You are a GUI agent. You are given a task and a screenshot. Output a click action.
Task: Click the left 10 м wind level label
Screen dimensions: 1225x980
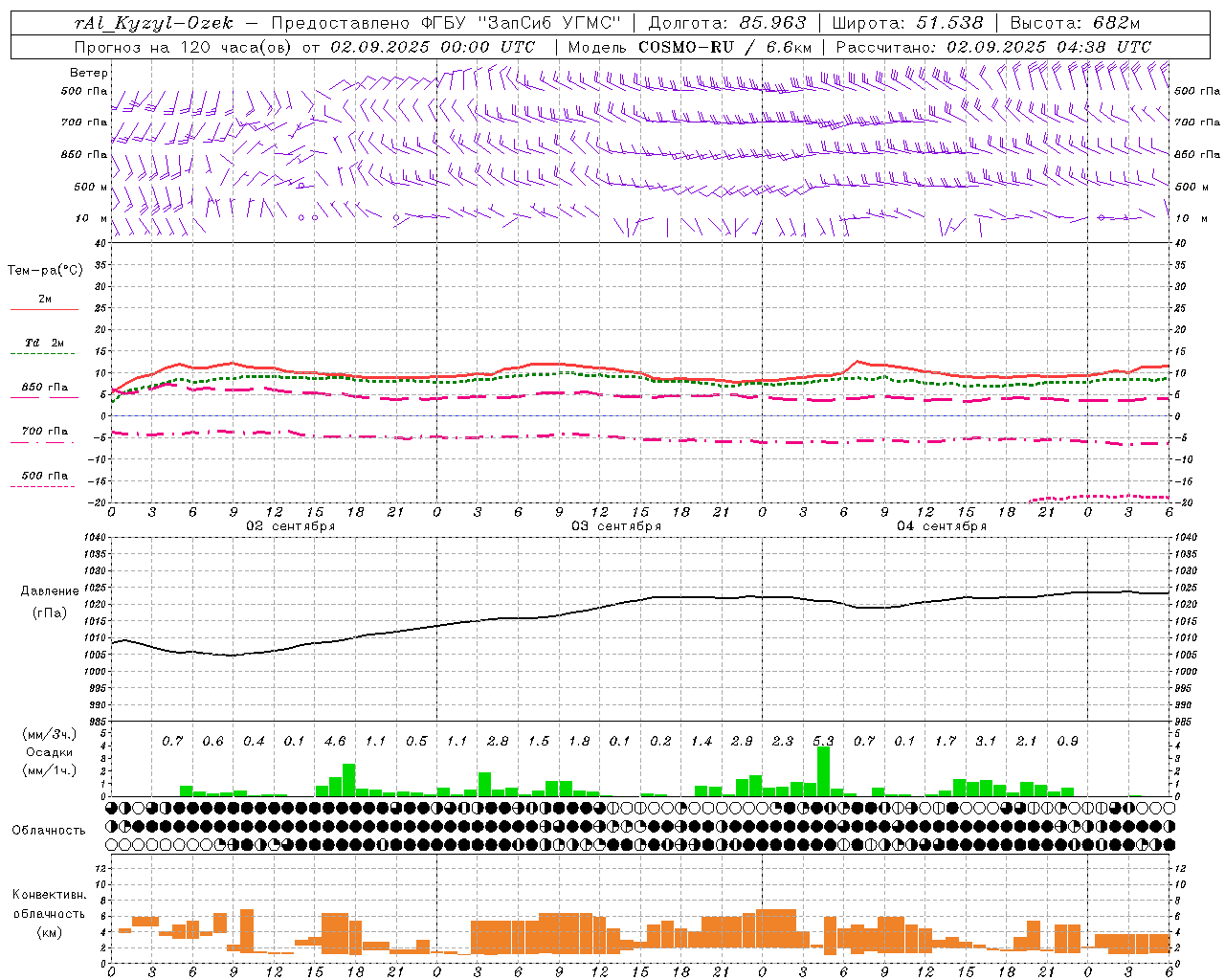point(92,219)
